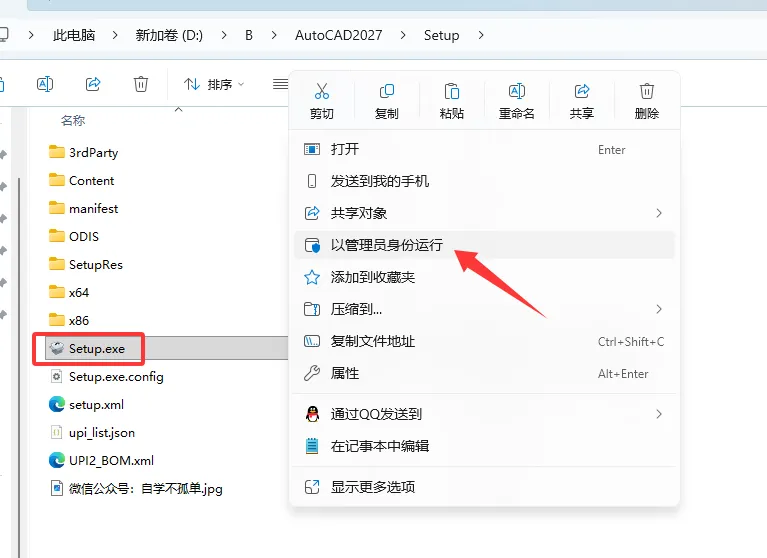Expand the 压缩到... submenu arrow
767x558 pixels.
pyautogui.click(x=659, y=309)
